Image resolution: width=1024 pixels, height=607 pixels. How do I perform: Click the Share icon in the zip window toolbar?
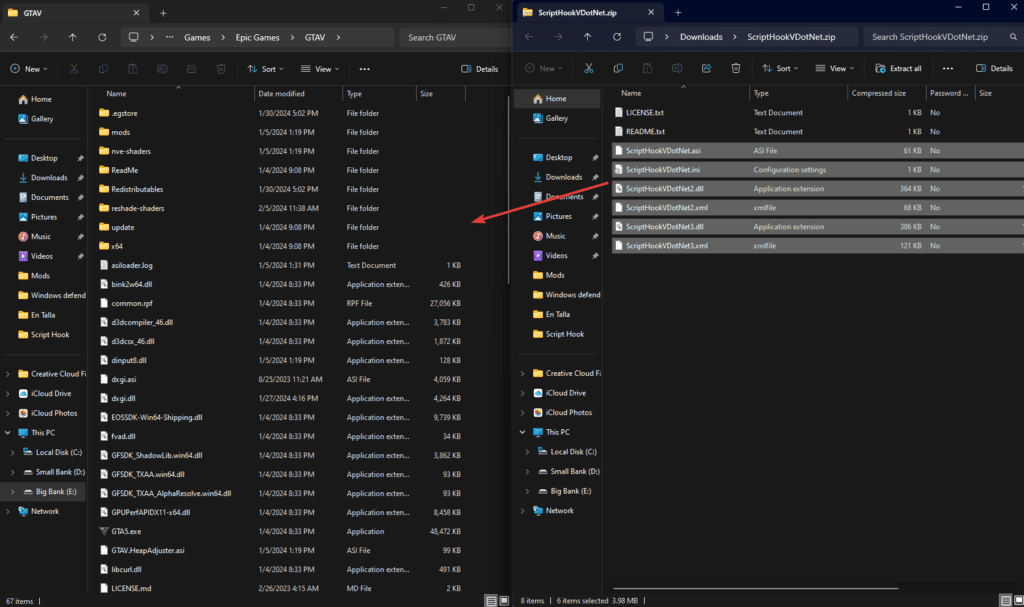(706, 68)
